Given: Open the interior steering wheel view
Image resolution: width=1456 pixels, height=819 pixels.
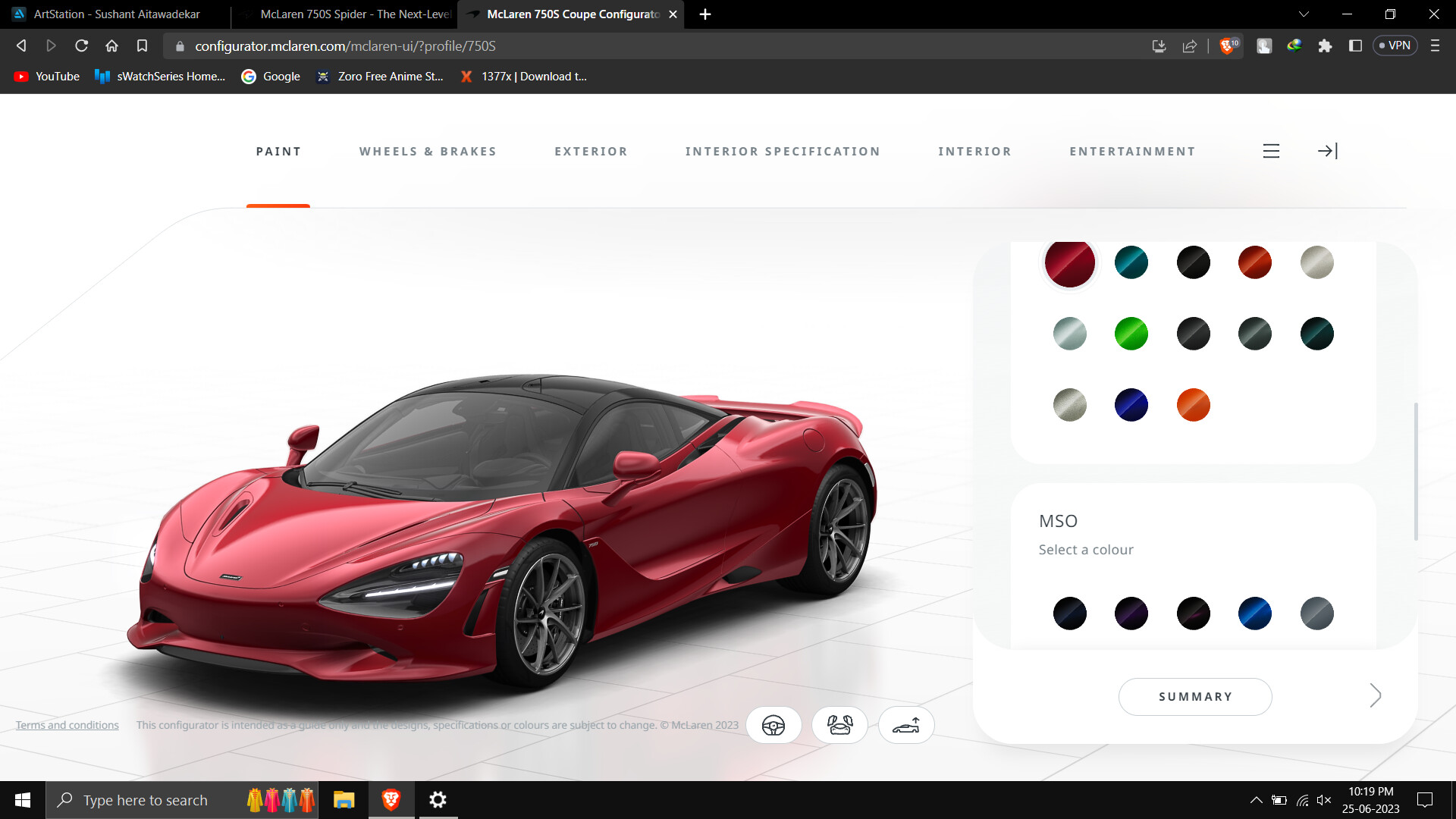Looking at the screenshot, I should point(773,725).
